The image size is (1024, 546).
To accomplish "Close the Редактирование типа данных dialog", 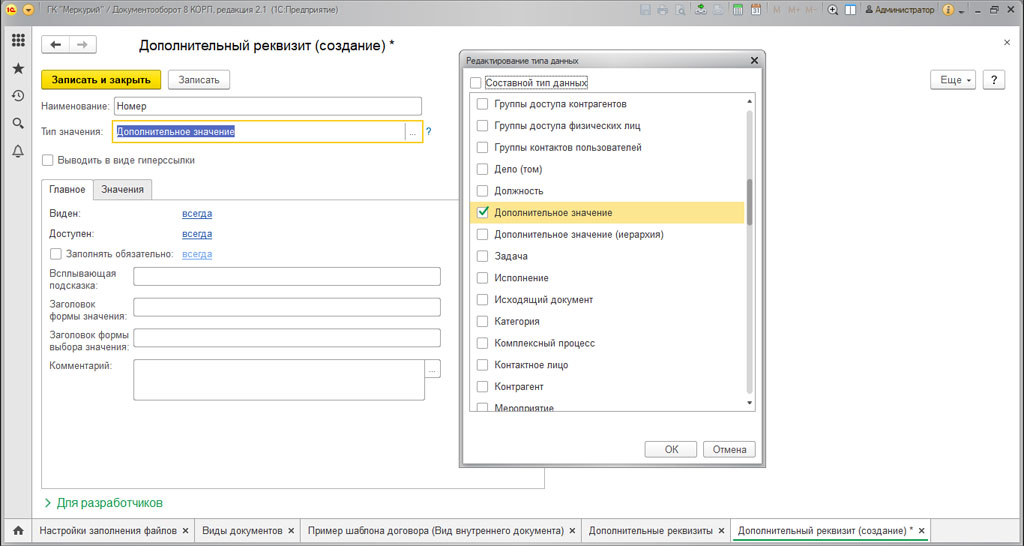I will tap(754, 60).
